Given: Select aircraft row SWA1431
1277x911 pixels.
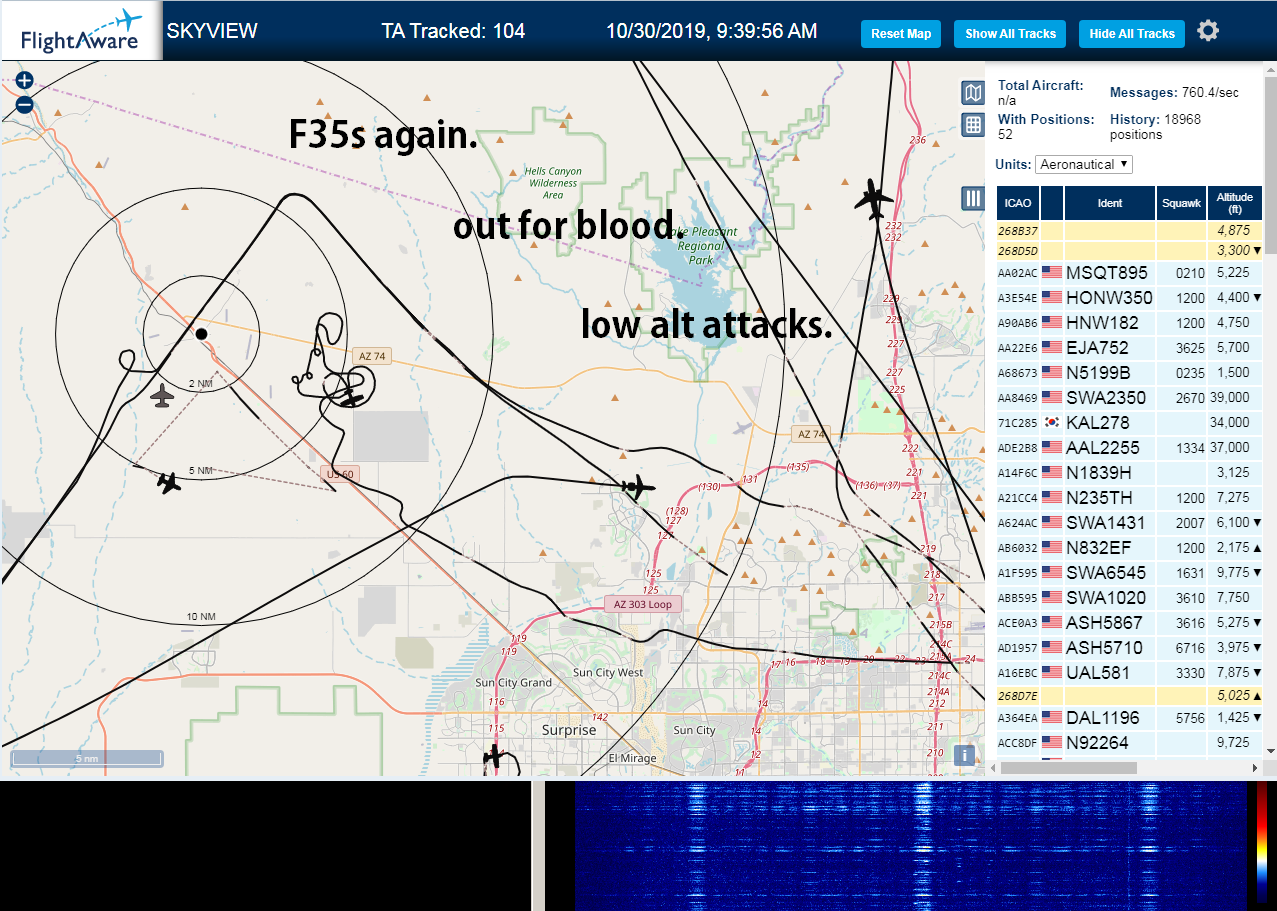Looking at the screenshot, I should point(1129,522).
